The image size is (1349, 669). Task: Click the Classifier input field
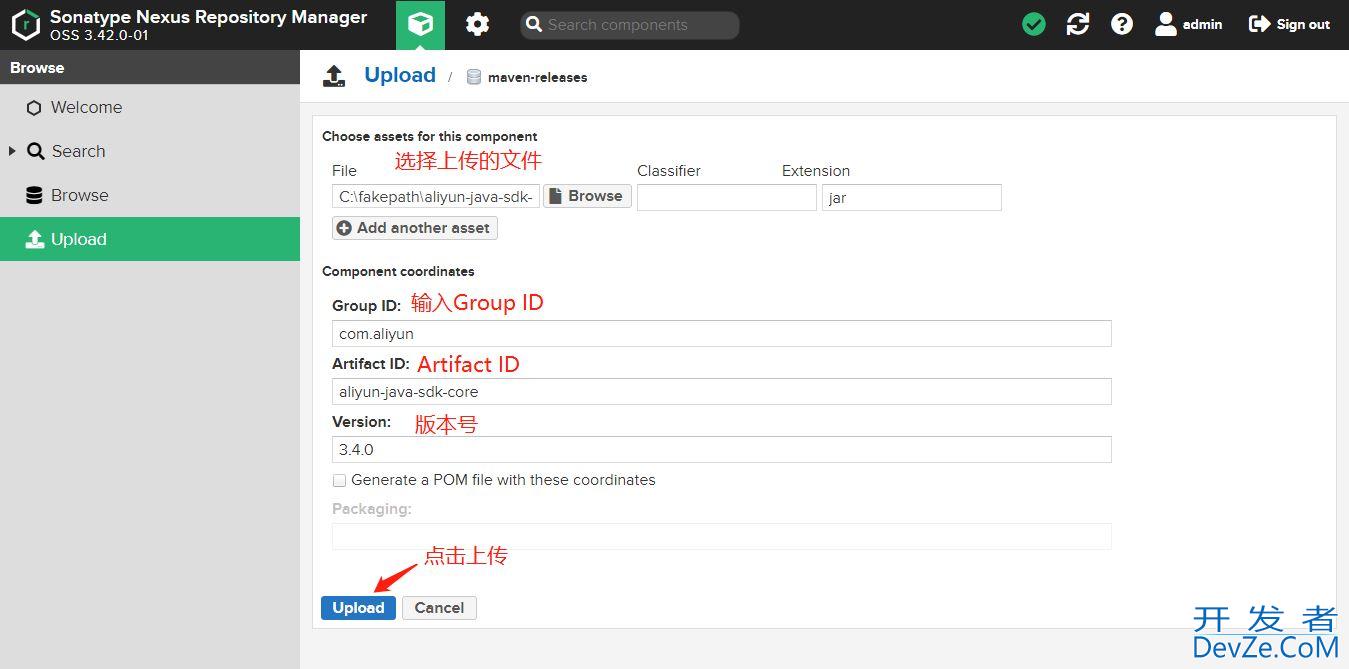click(x=727, y=197)
